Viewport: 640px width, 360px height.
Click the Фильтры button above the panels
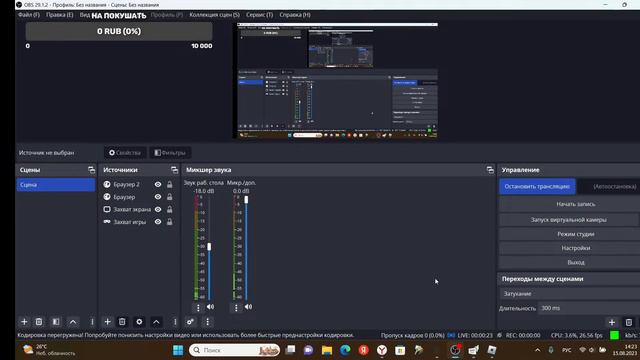coord(170,153)
